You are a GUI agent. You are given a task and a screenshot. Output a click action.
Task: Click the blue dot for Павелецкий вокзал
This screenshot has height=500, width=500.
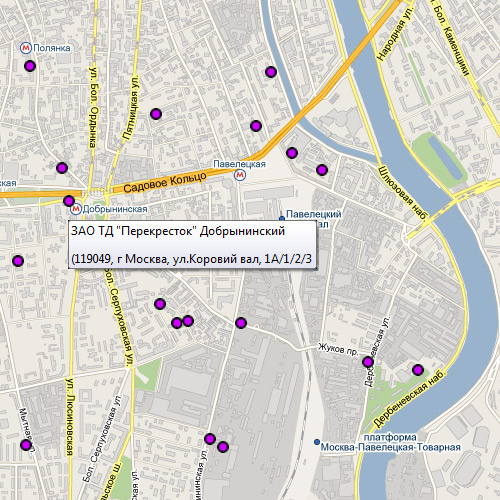pyautogui.click(x=282, y=218)
